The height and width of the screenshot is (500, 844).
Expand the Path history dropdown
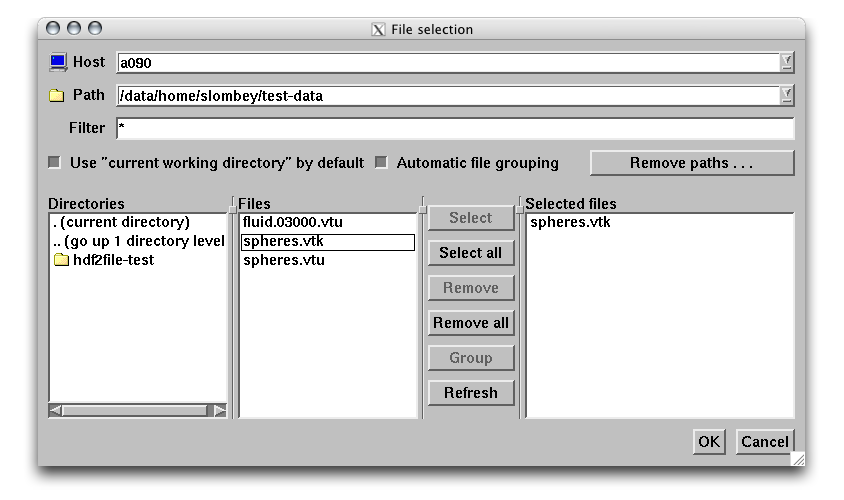tap(787, 96)
